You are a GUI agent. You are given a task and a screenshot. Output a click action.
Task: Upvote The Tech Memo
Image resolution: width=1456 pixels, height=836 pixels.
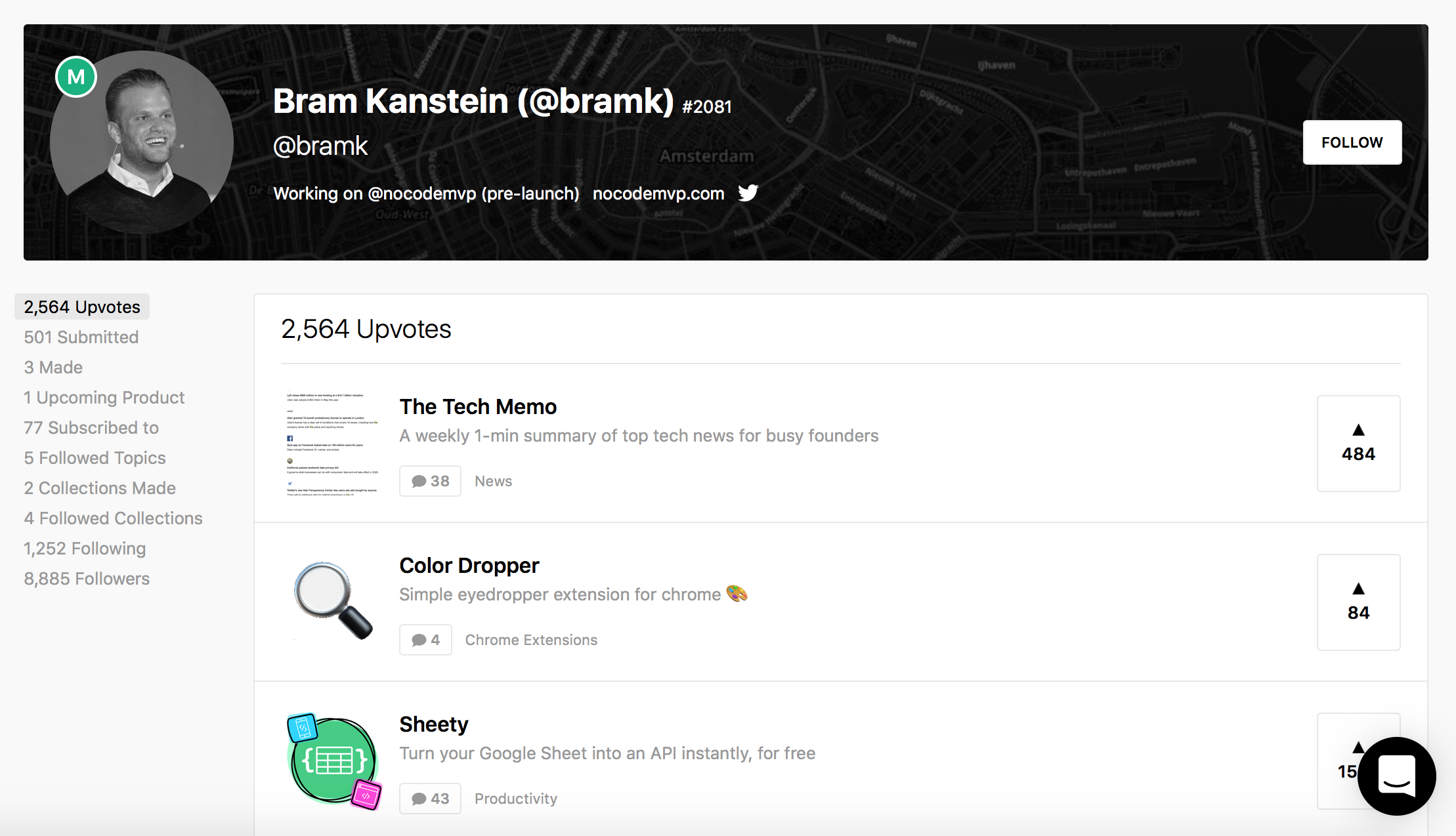[1358, 443]
